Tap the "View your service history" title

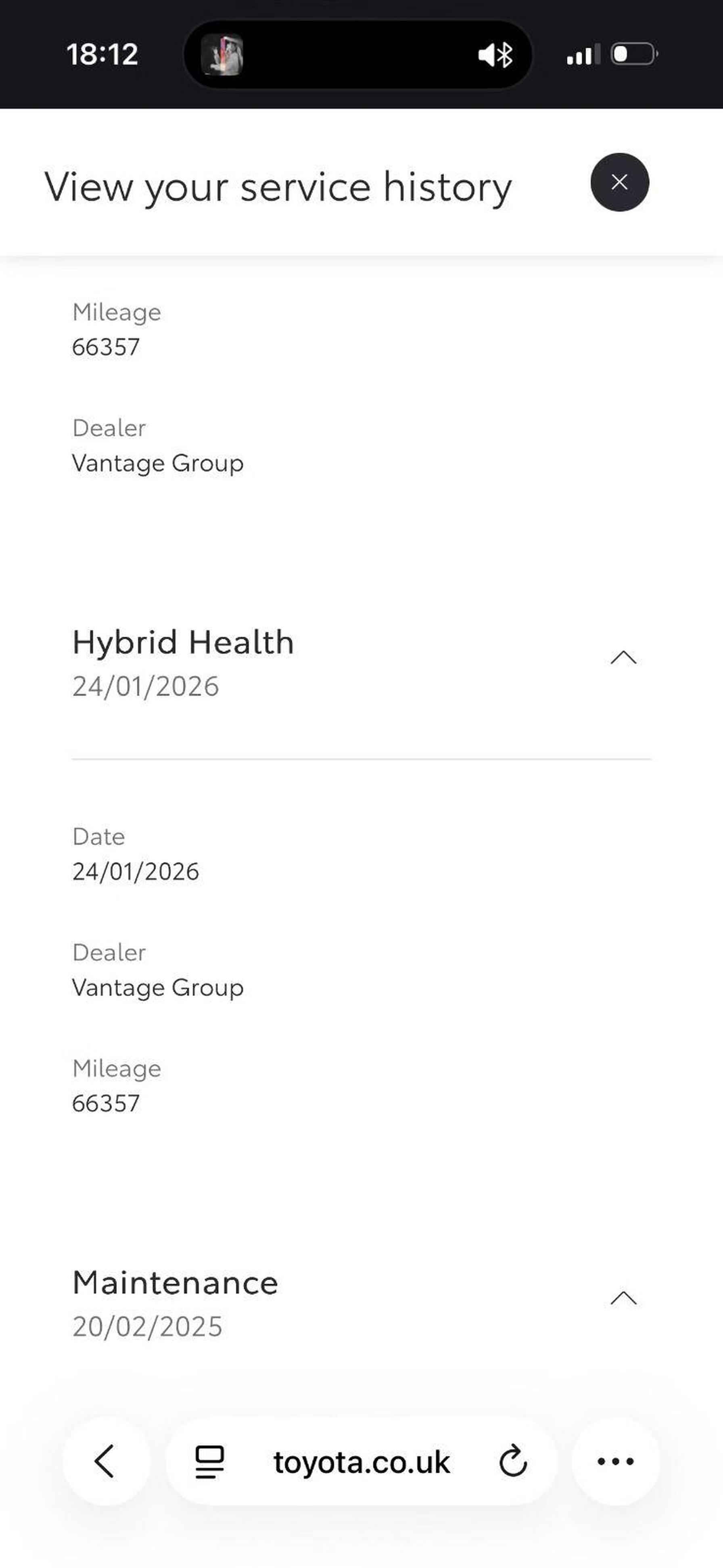pos(278,187)
